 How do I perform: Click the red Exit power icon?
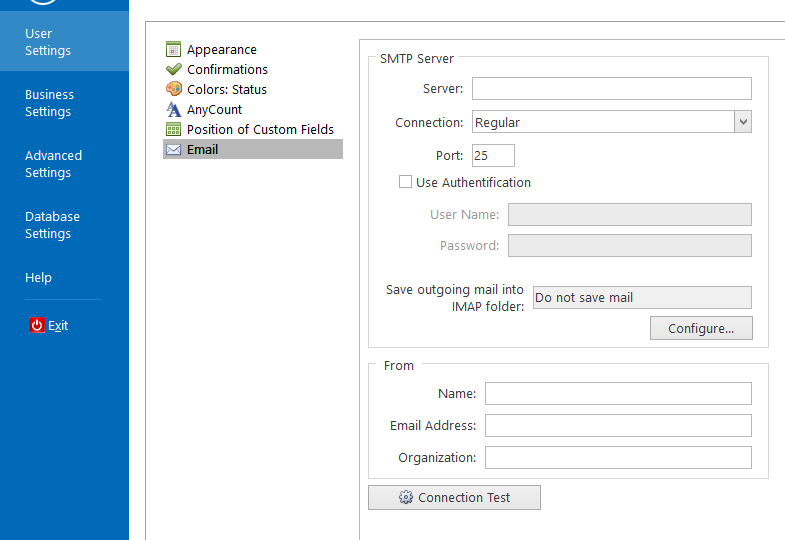click(37, 325)
